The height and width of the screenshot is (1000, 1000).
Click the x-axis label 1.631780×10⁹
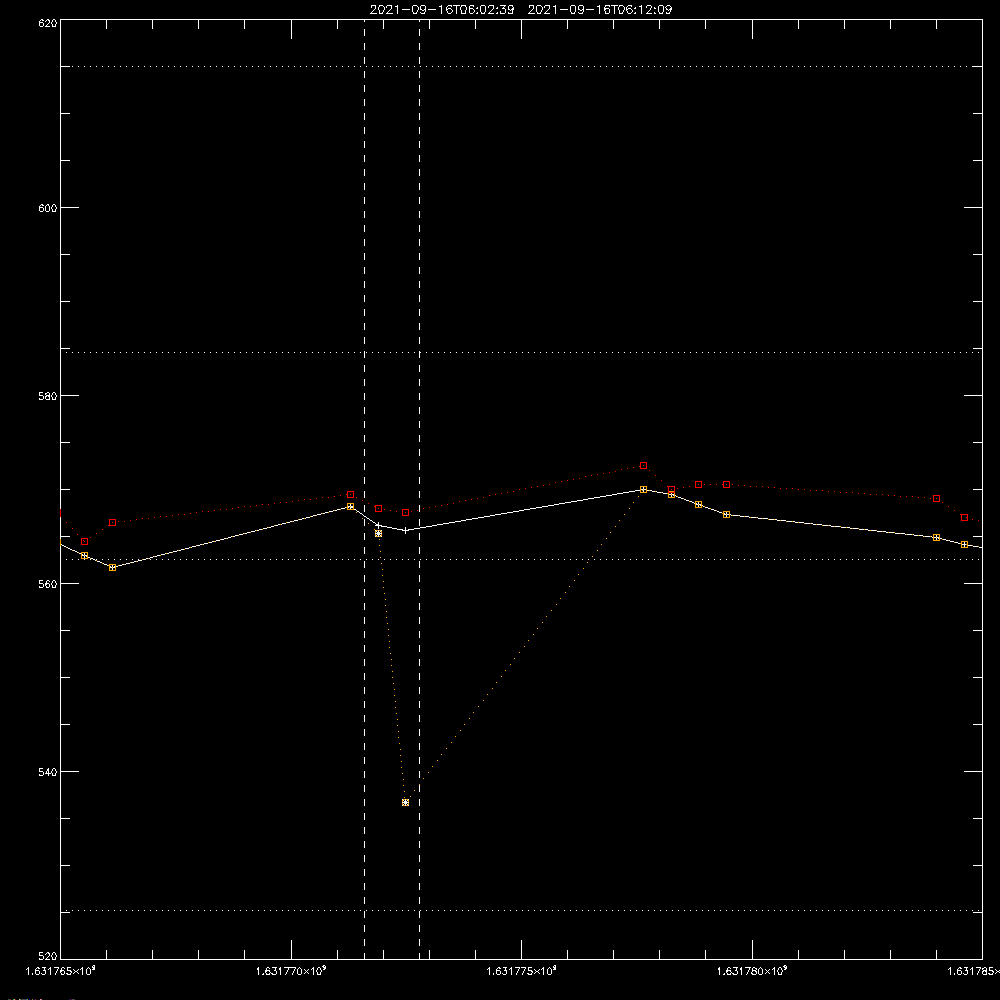pyautogui.click(x=752, y=971)
